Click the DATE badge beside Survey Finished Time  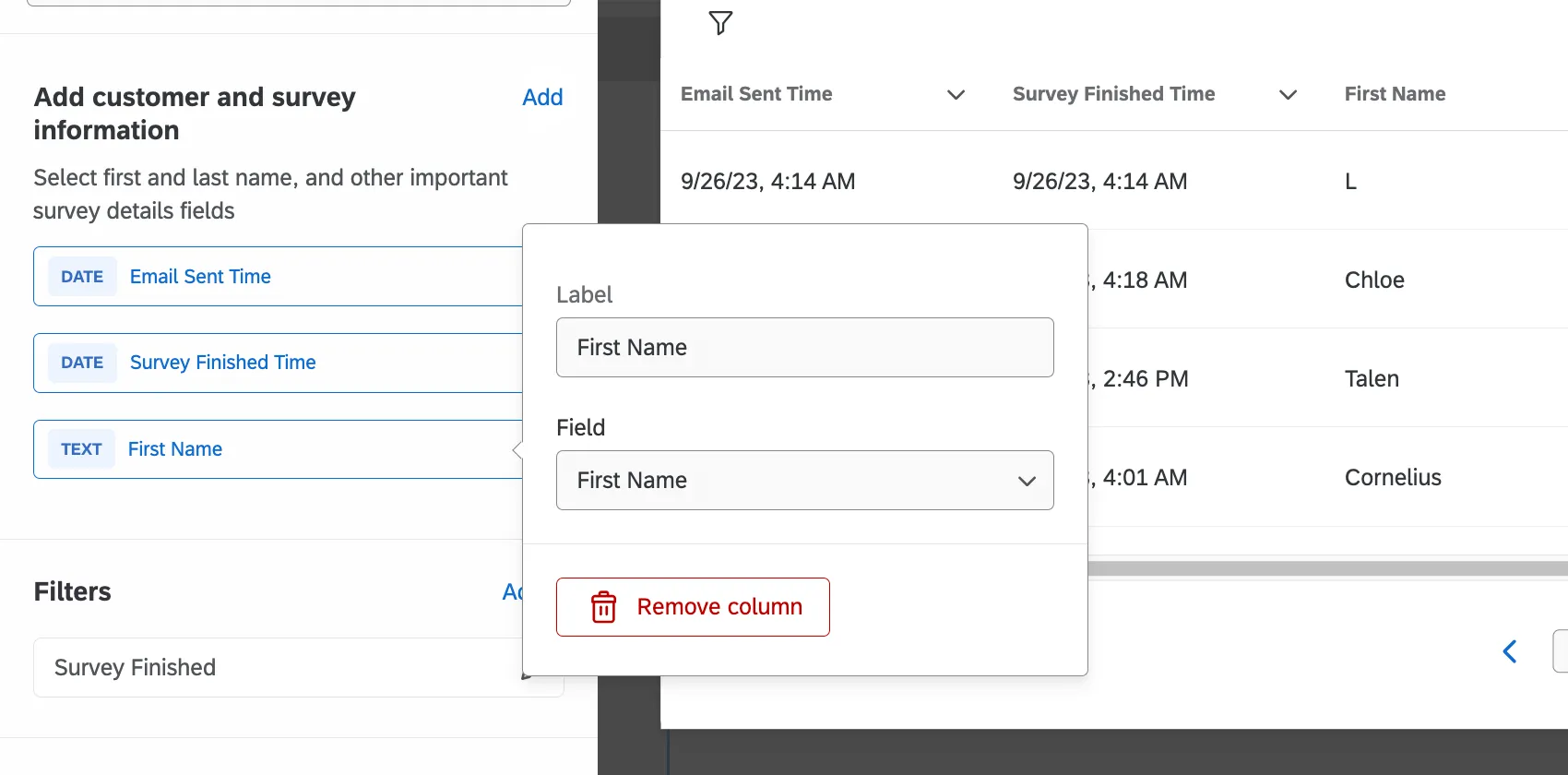coord(82,363)
